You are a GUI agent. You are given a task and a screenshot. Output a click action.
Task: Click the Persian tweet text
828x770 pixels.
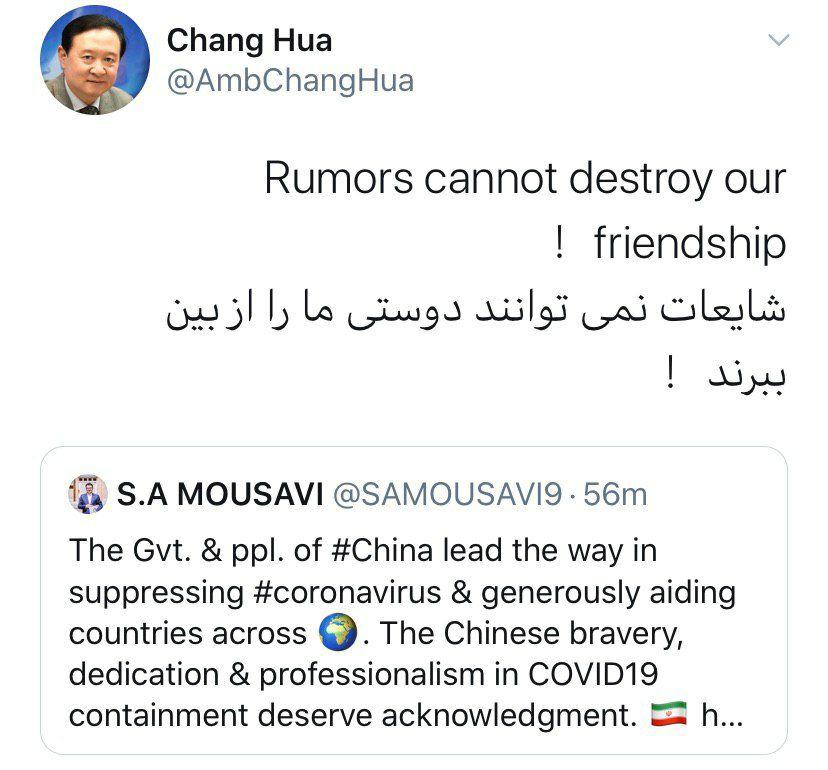(x=476, y=341)
